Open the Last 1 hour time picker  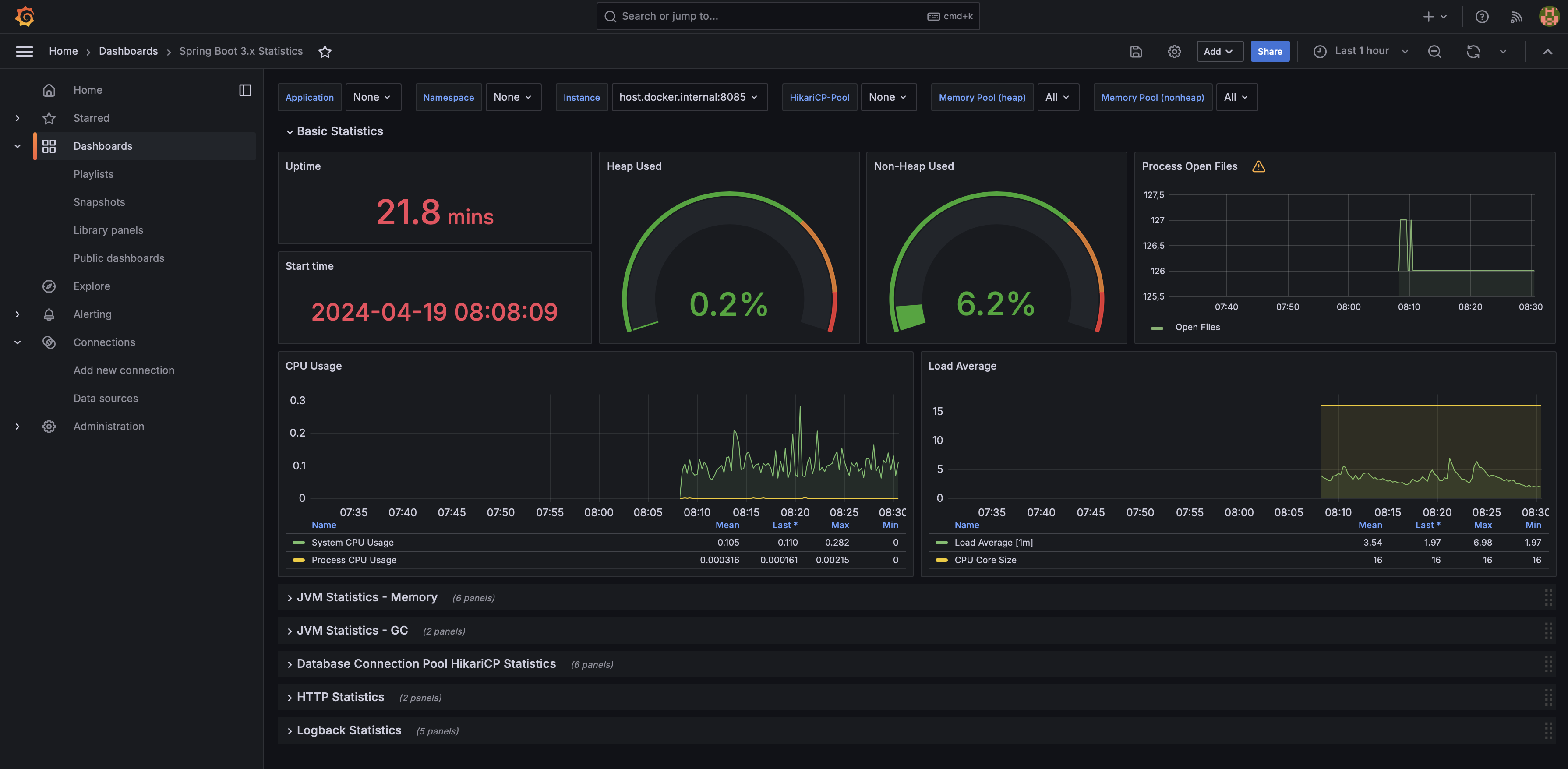pyautogui.click(x=1361, y=52)
